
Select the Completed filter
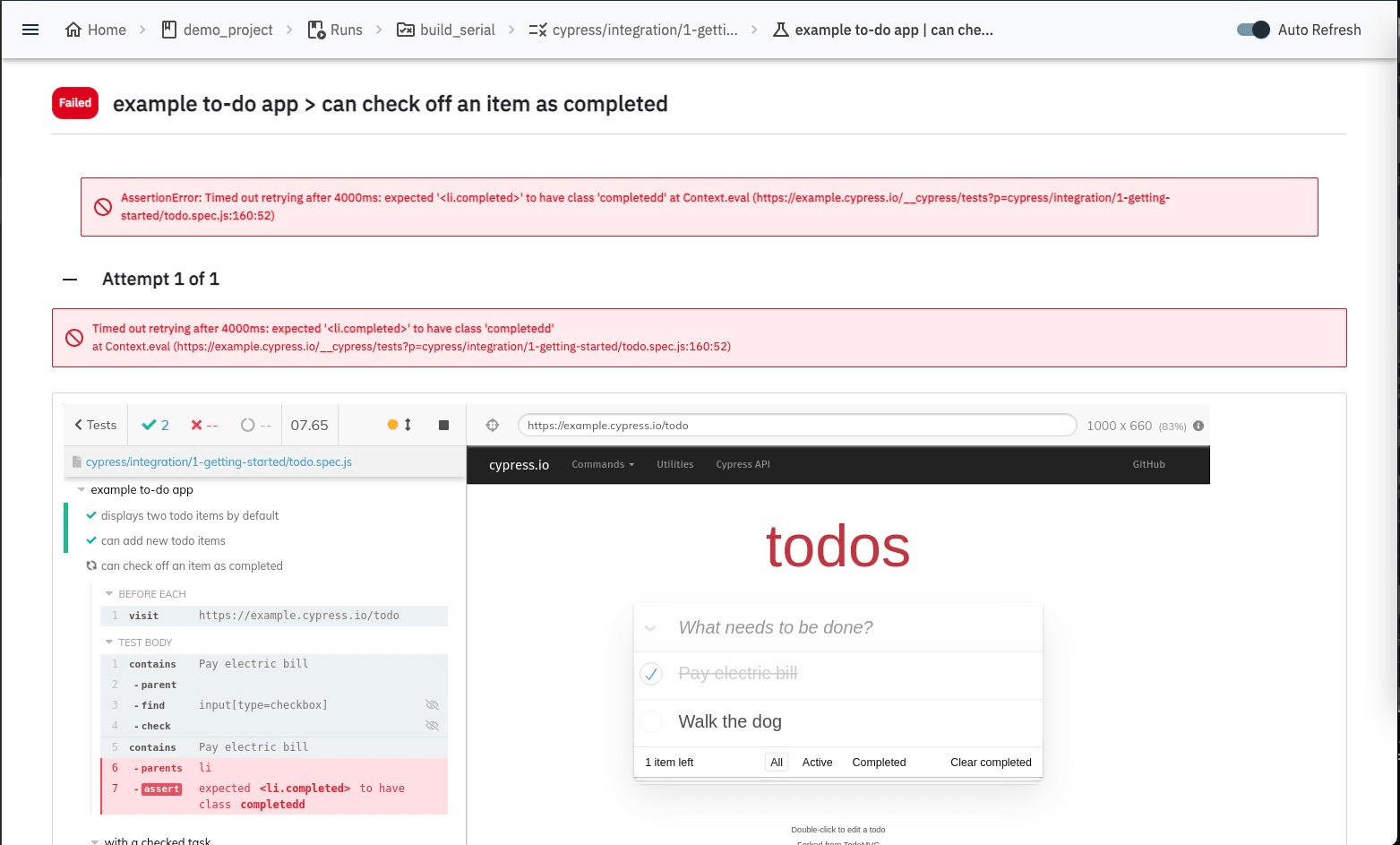pos(879,763)
